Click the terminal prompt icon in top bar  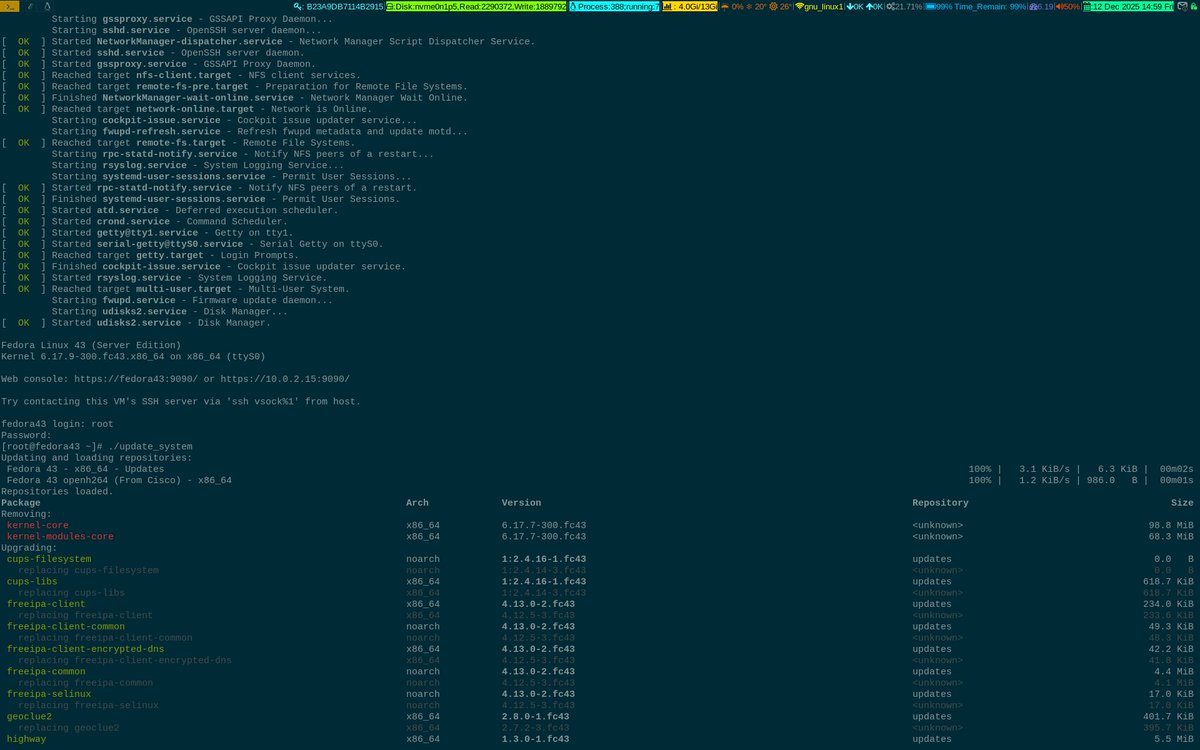click(10, 6)
